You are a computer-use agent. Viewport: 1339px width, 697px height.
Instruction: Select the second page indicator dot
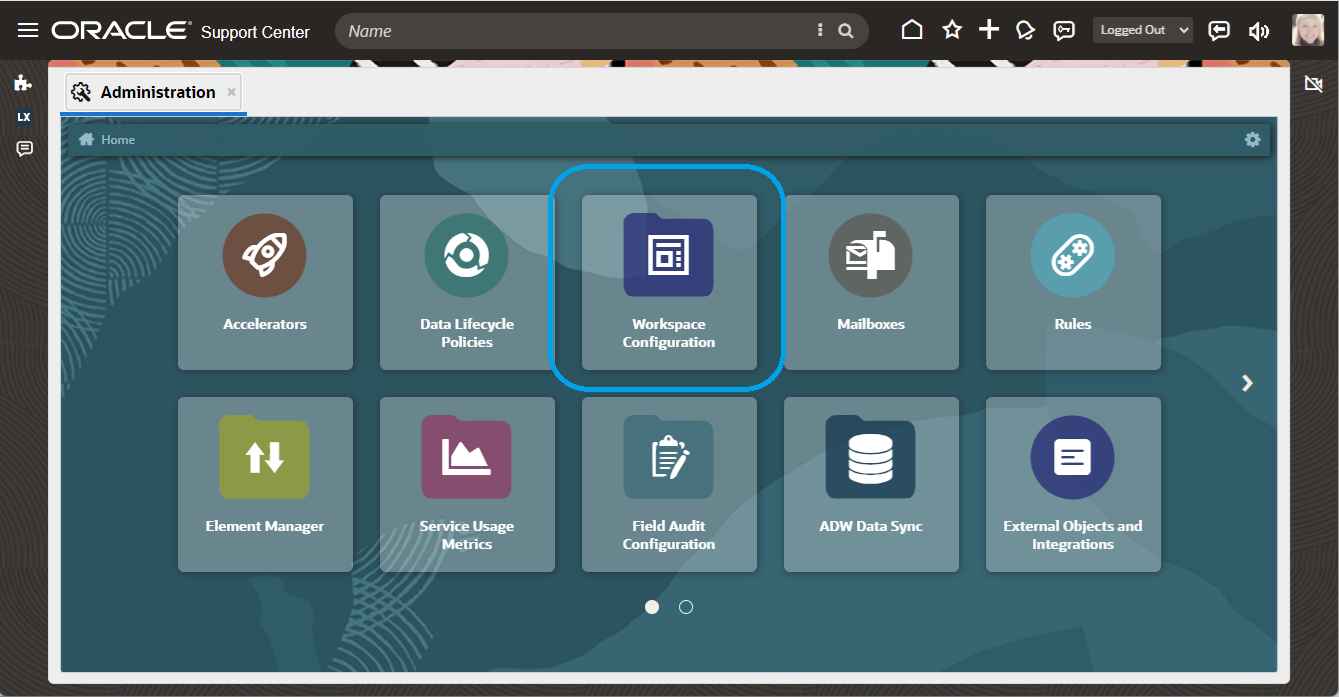tap(686, 607)
